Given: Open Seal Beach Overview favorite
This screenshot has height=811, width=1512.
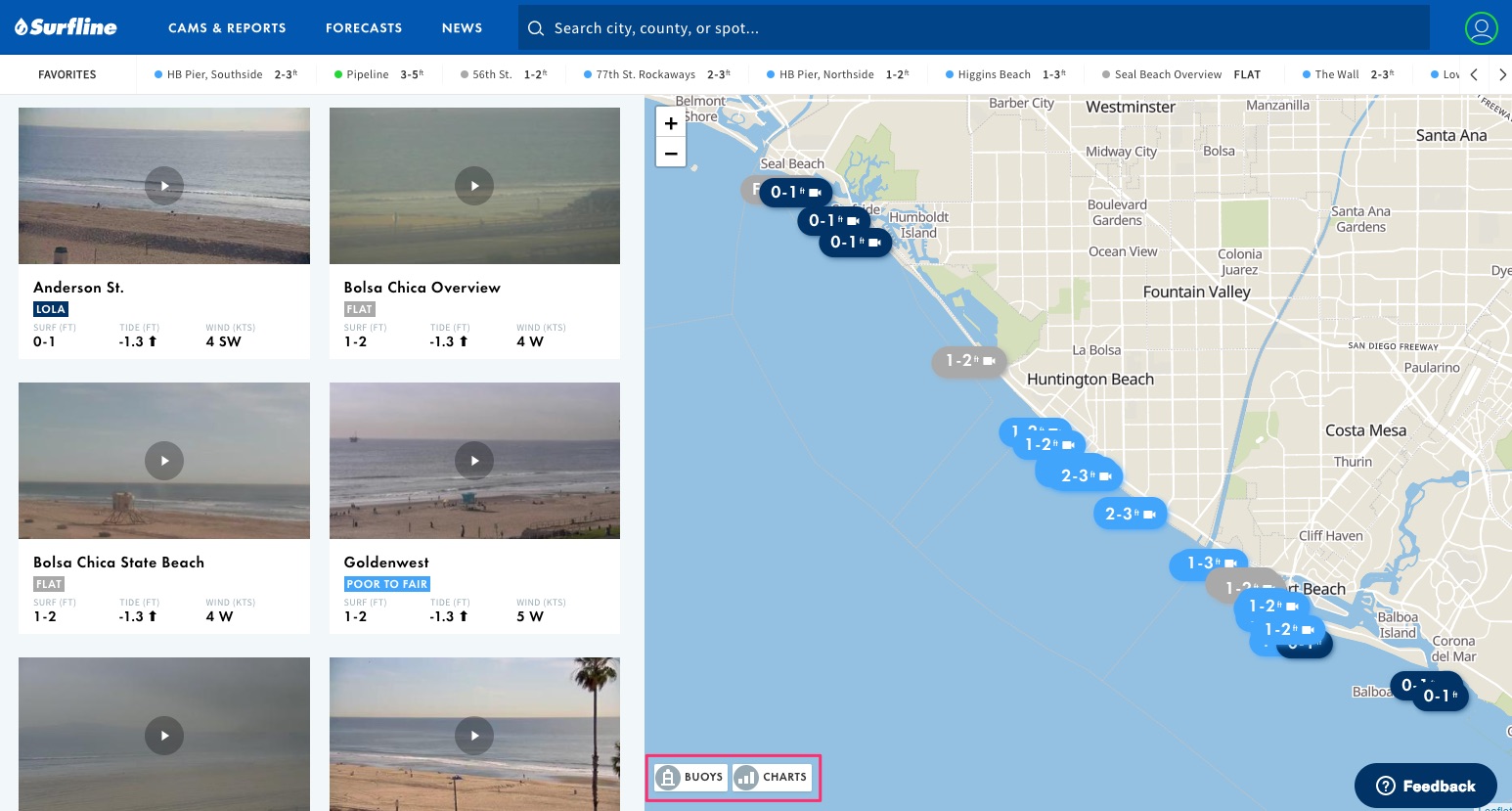Looking at the screenshot, I should tap(1181, 74).
